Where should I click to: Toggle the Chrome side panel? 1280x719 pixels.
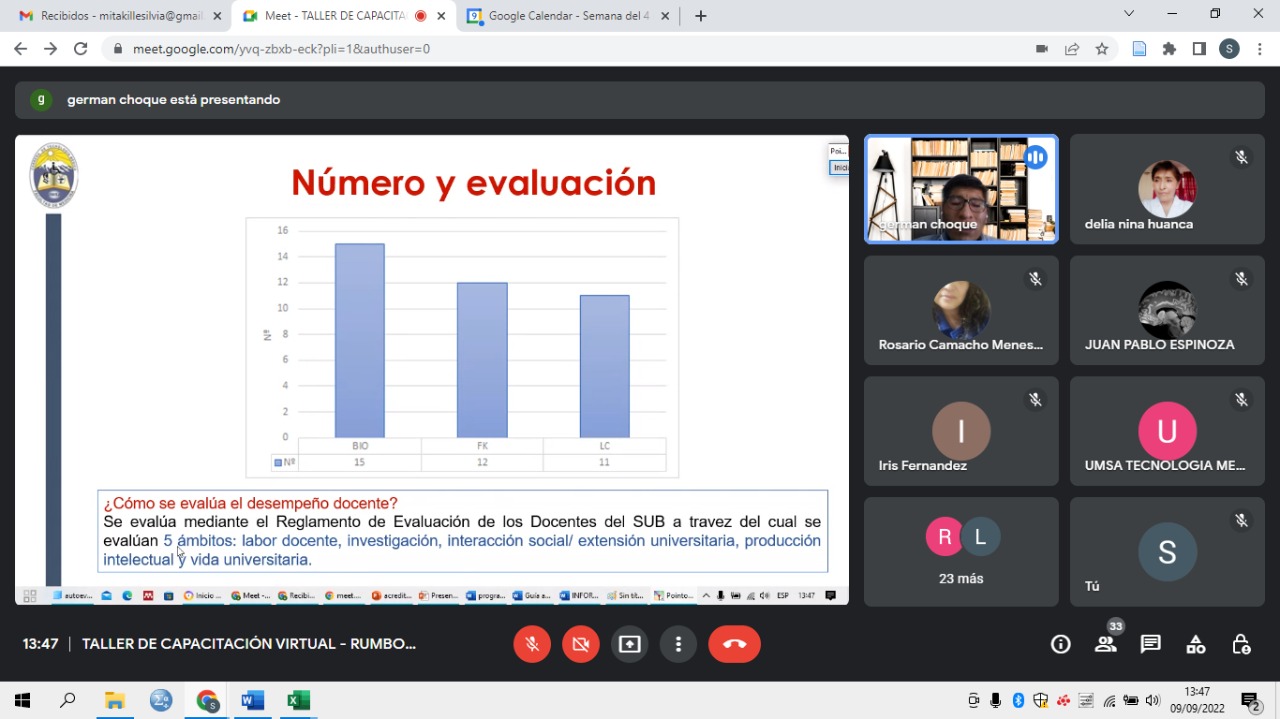(x=1199, y=49)
